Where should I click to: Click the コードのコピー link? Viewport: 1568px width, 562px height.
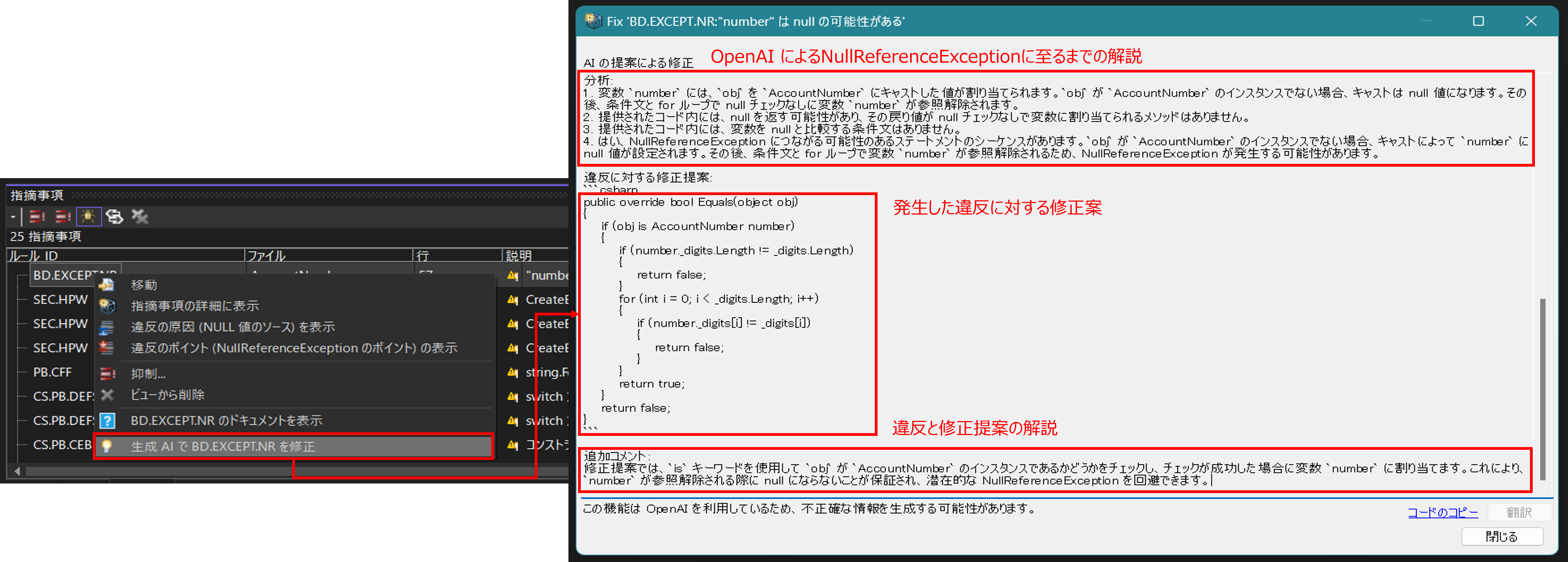tap(1443, 512)
